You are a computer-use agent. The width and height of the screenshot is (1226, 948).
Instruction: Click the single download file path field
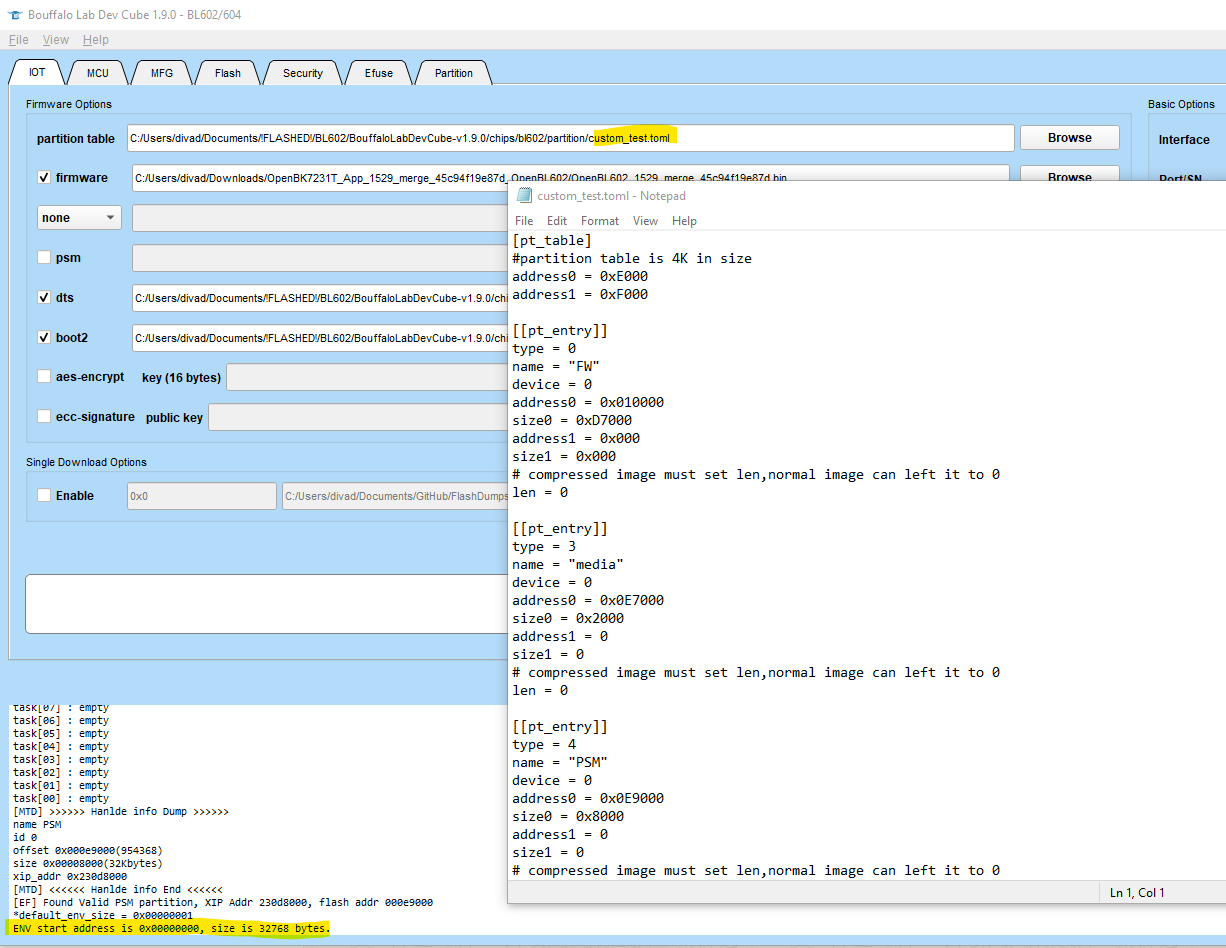point(395,496)
